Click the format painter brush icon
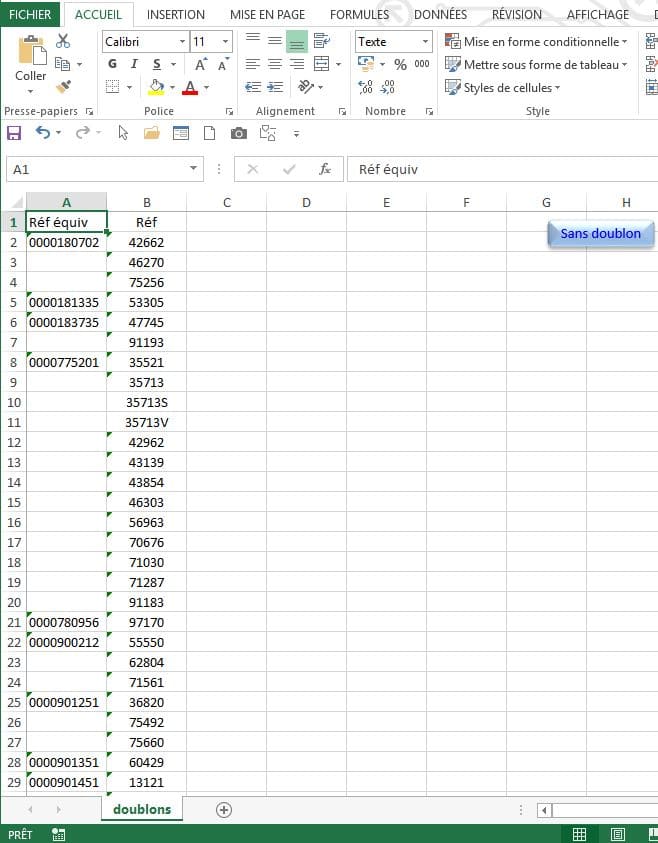Viewport: 658px width, 843px height. click(x=63, y=87)
